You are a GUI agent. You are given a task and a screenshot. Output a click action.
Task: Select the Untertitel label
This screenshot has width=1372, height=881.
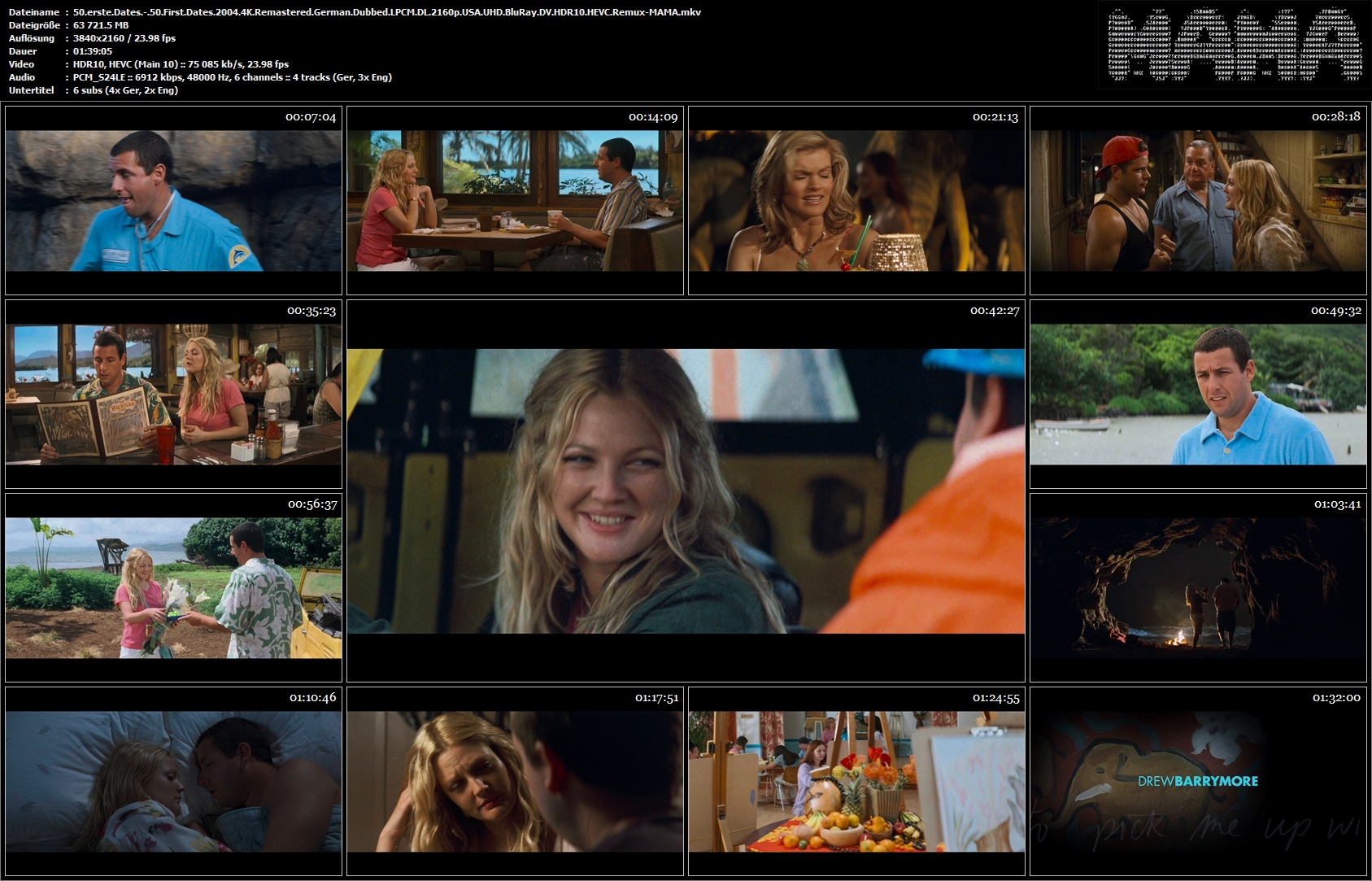pos(32,90)
